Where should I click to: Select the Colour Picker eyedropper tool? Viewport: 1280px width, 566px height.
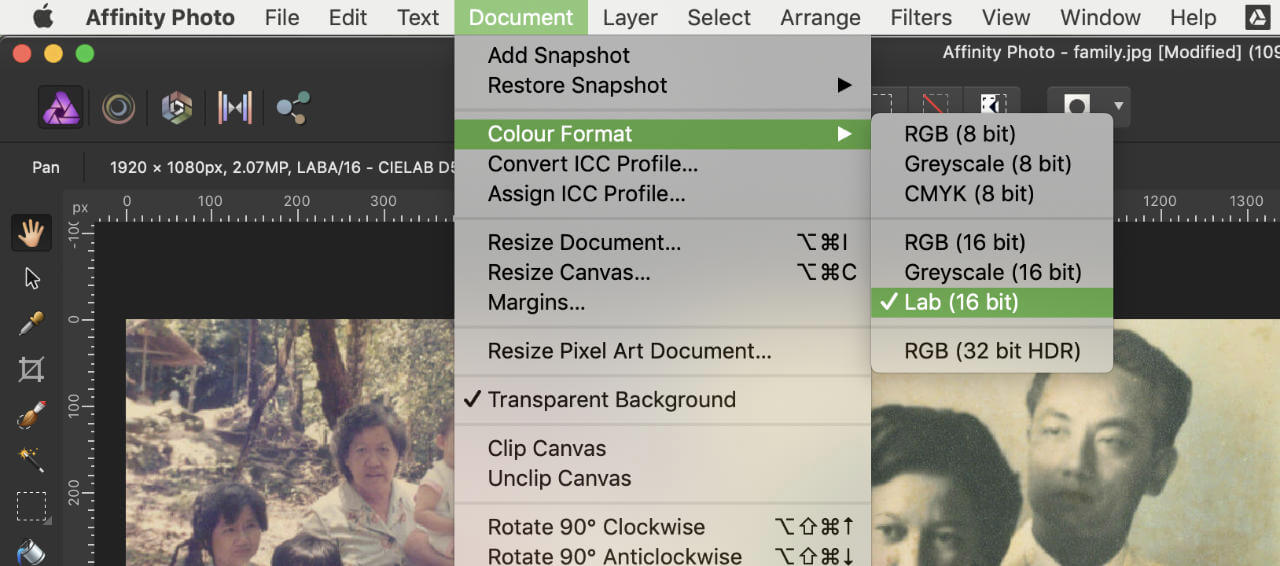(32, 324)
